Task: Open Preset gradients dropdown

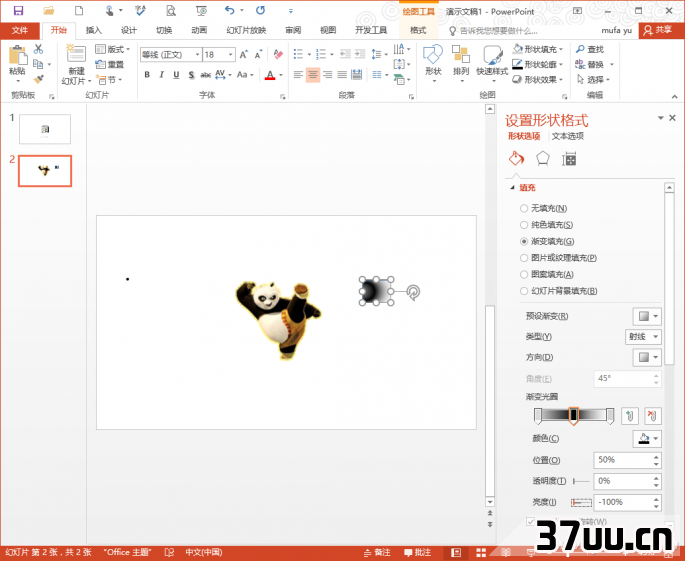Action: coord(647,316)
